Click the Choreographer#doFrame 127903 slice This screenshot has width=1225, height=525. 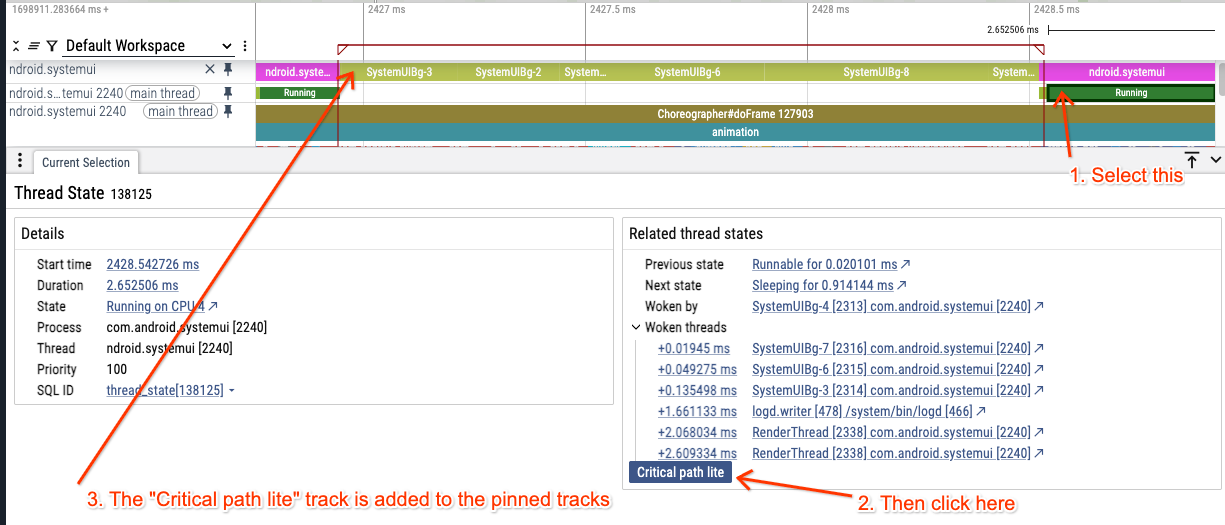click(735, 114)
